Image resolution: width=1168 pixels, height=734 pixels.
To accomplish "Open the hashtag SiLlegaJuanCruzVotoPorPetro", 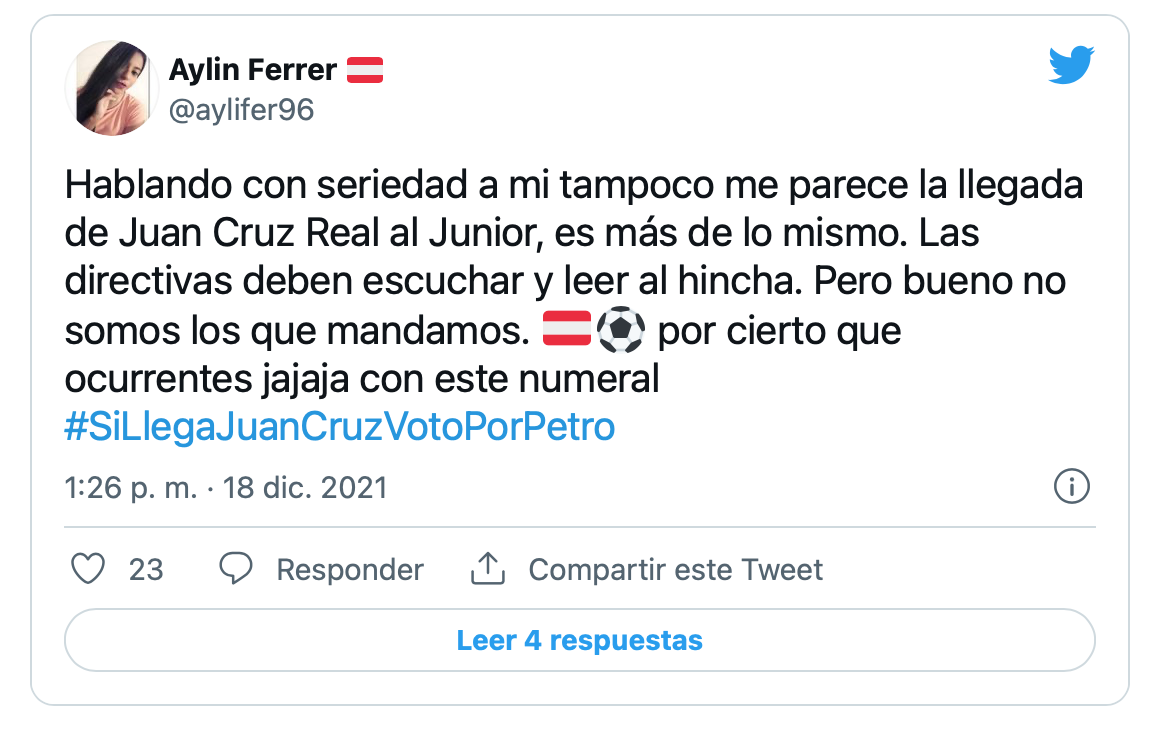I will (x=340, y=425).
